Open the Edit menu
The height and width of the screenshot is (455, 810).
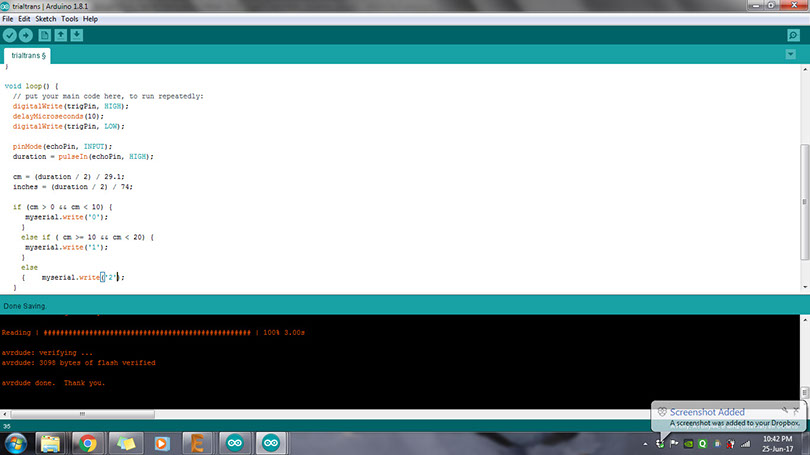[x=24, y=19]
